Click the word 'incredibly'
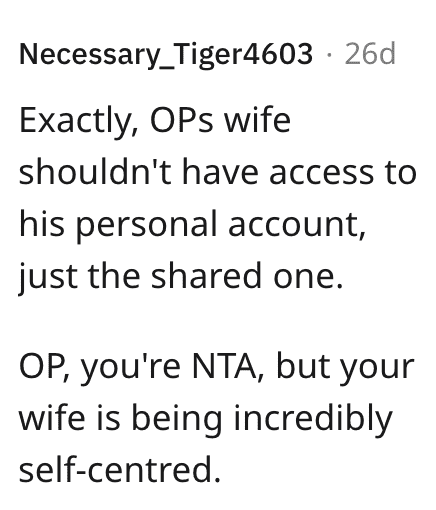The width and height of the screenshot is (436, 510). [313, 419]
